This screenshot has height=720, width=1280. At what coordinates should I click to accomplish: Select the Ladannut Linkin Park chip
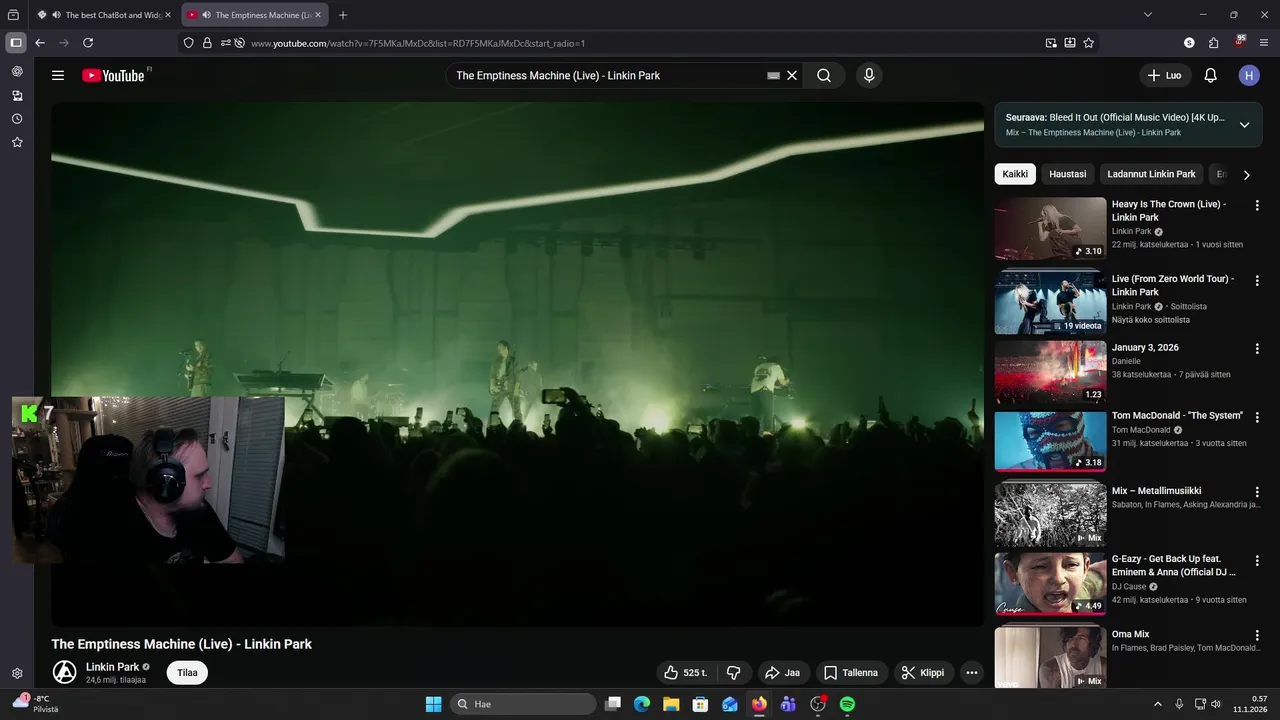tap(1151, 174)
